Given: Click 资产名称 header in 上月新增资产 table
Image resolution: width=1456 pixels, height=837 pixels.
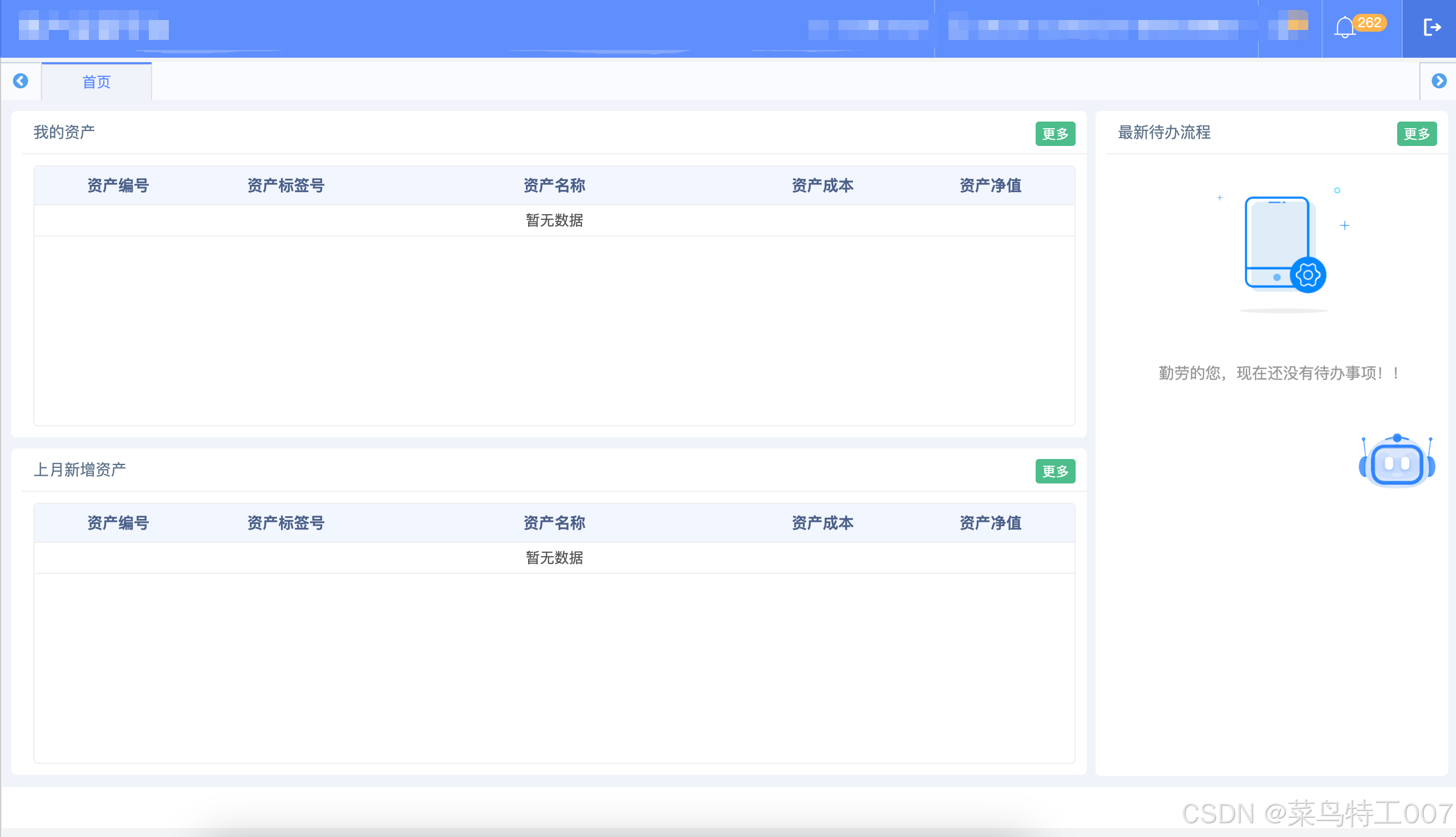Looking at the screenshot, I should click(x=554, y=523).
